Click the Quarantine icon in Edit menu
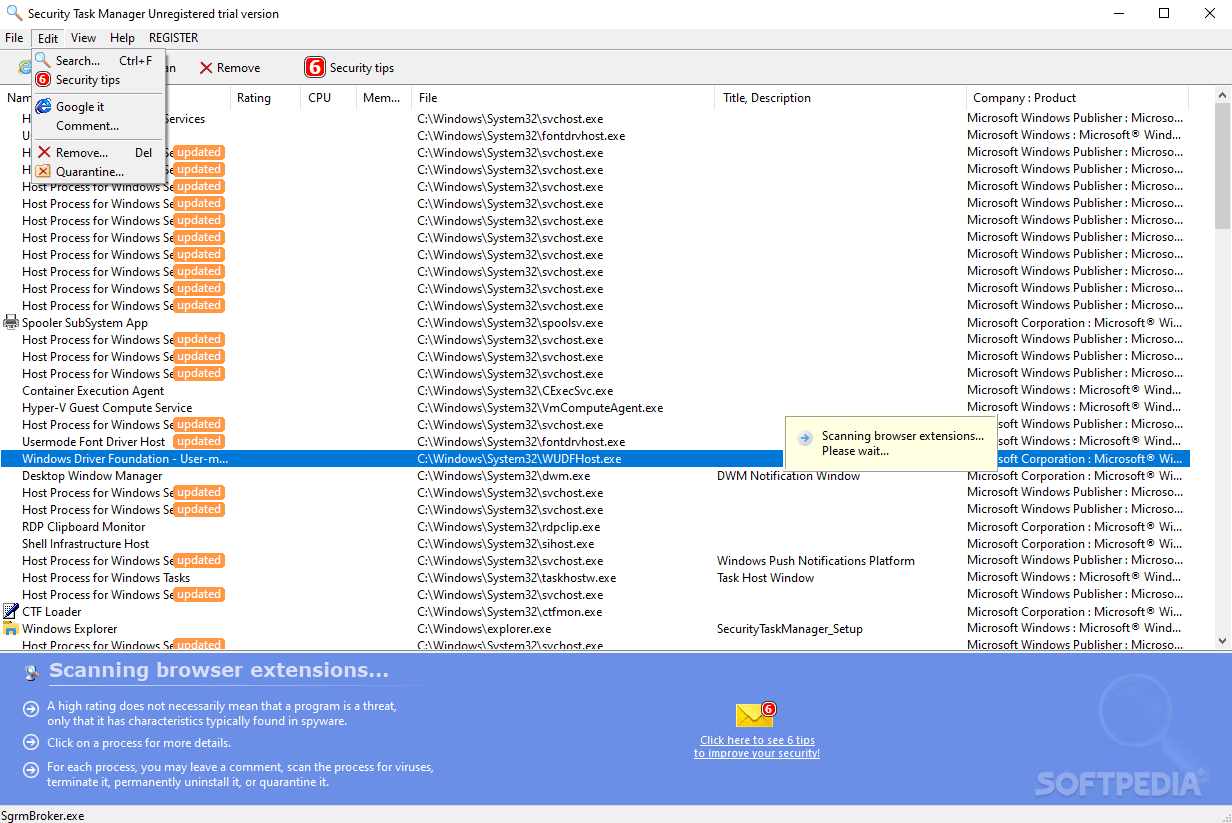 [x=43, y=171]
